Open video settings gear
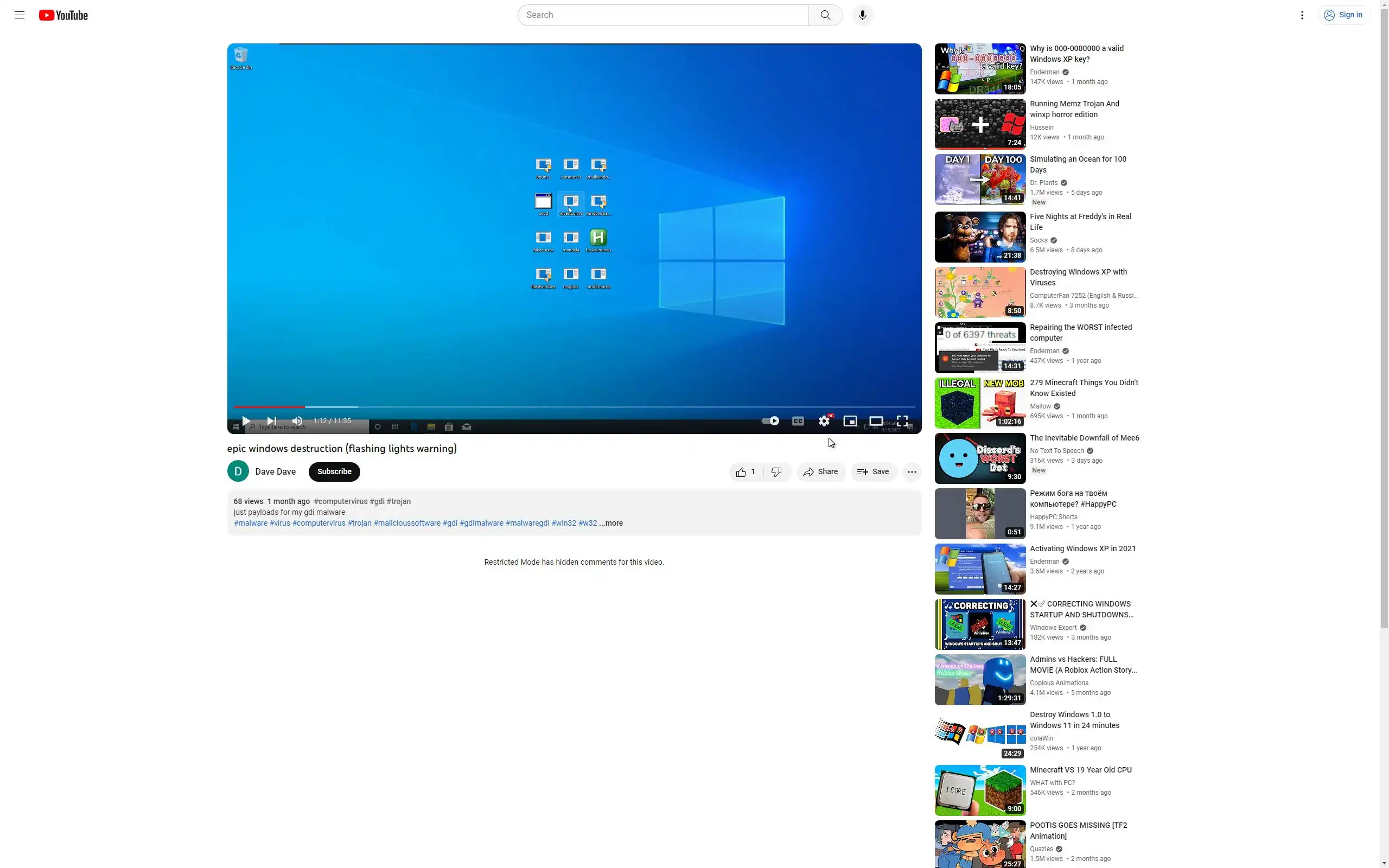Screen dimensions: 1389x868 pos(824,421)
